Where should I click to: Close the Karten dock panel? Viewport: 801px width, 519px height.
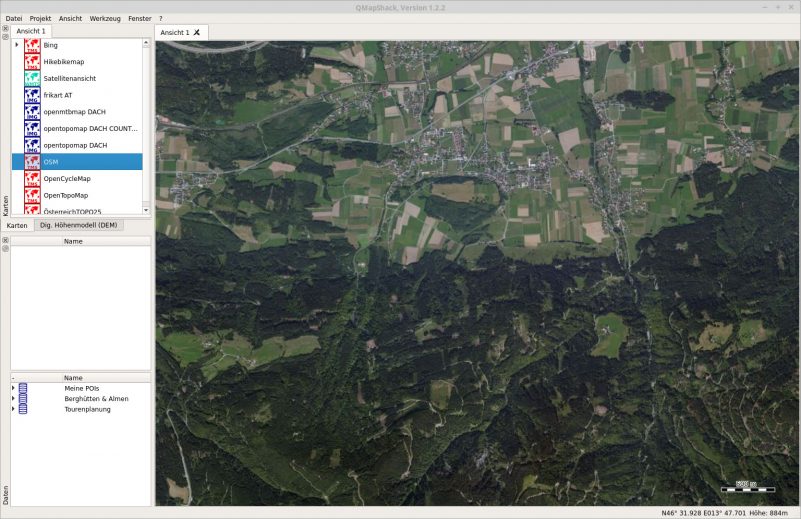click(5, 29)
